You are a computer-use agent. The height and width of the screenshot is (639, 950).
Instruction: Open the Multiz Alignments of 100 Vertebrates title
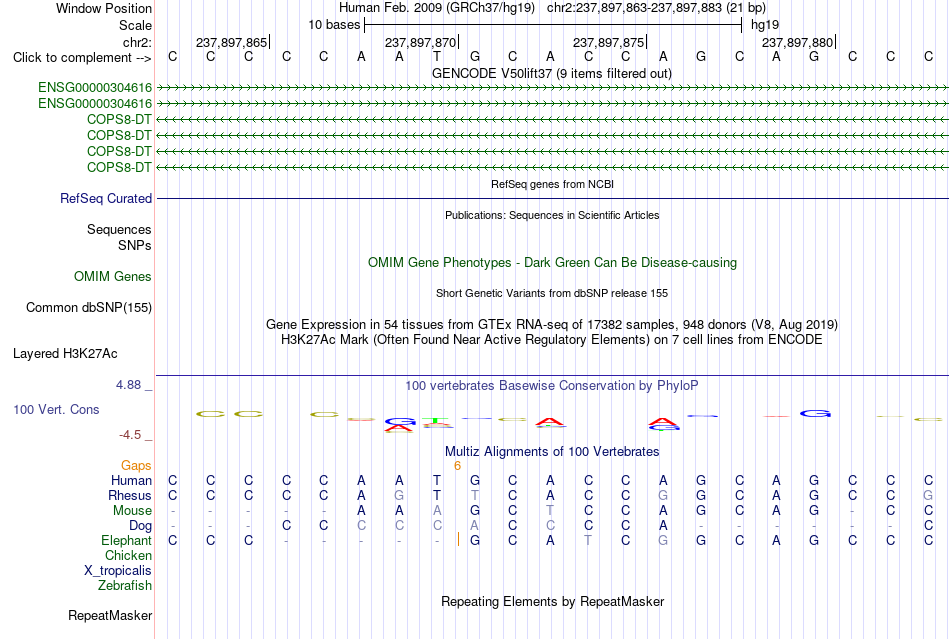point(552,452)
